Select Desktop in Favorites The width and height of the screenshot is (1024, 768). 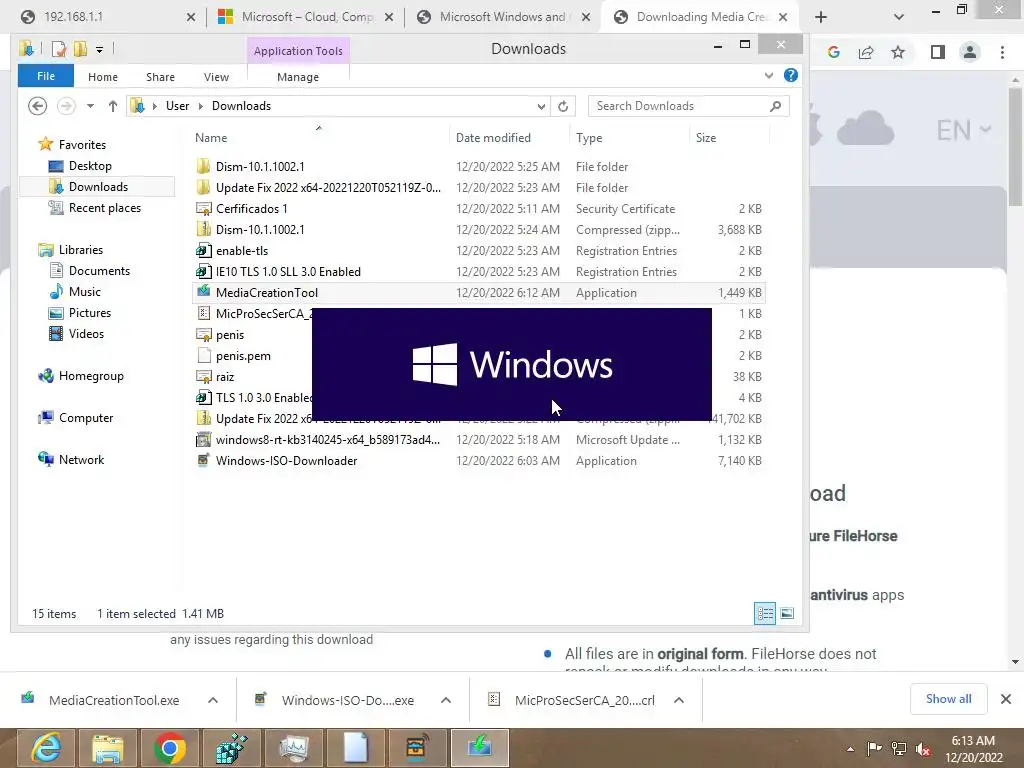[90, 166]
